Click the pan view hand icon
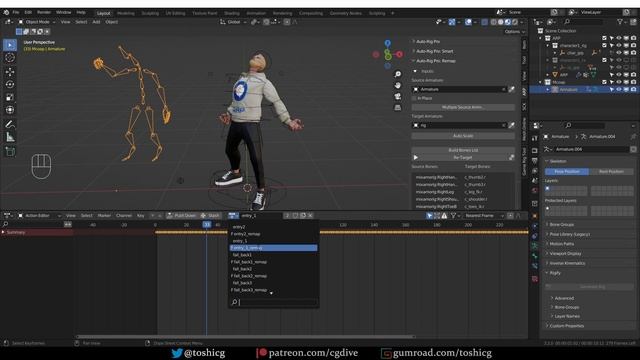640x360 pixels. [x=398, y=85]
